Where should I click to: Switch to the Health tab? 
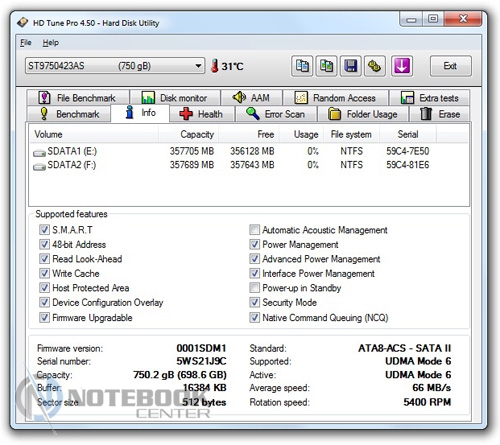tap(202, 114)
